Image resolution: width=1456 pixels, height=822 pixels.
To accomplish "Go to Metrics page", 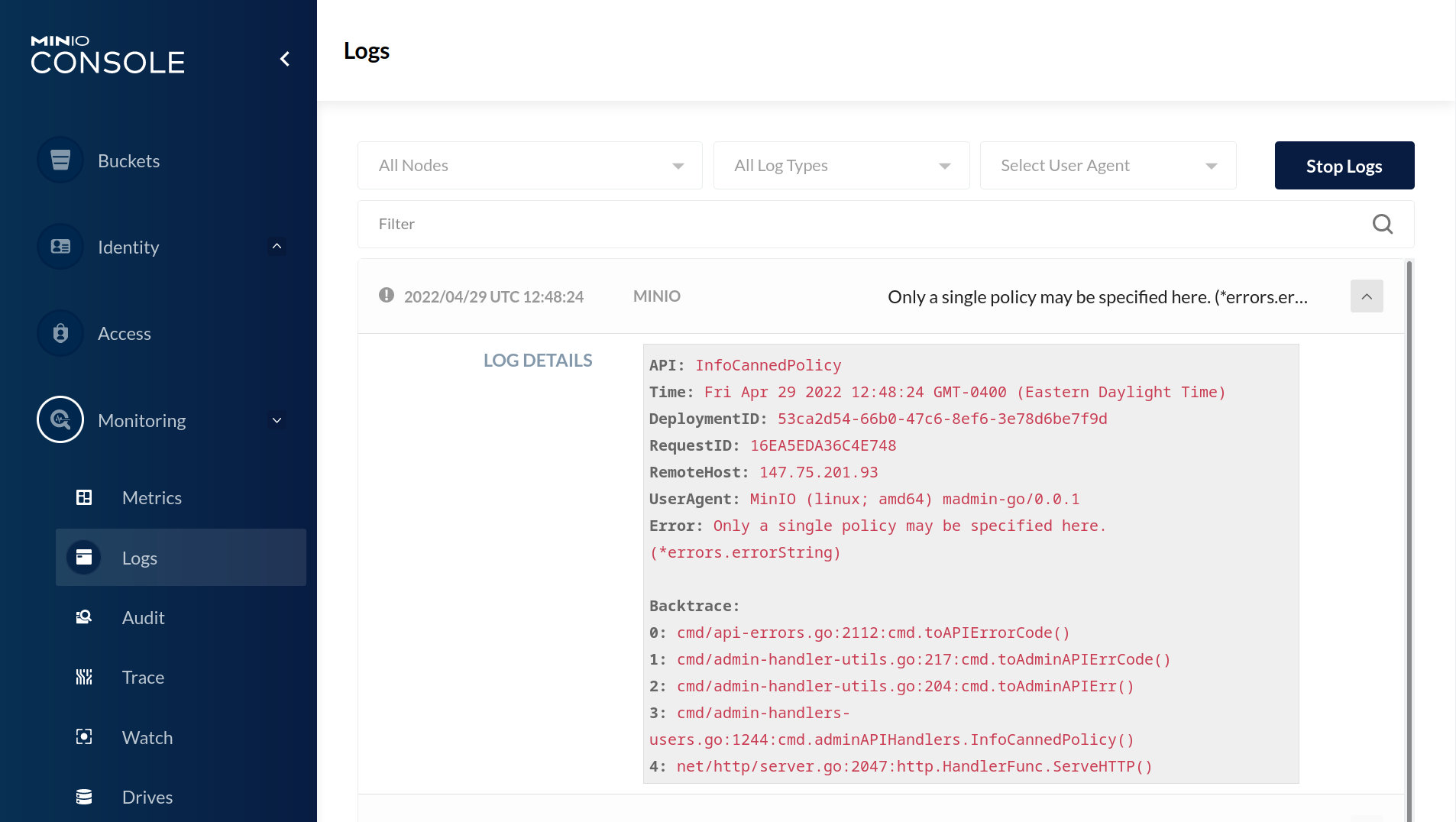I will click(x=152, y=497).
